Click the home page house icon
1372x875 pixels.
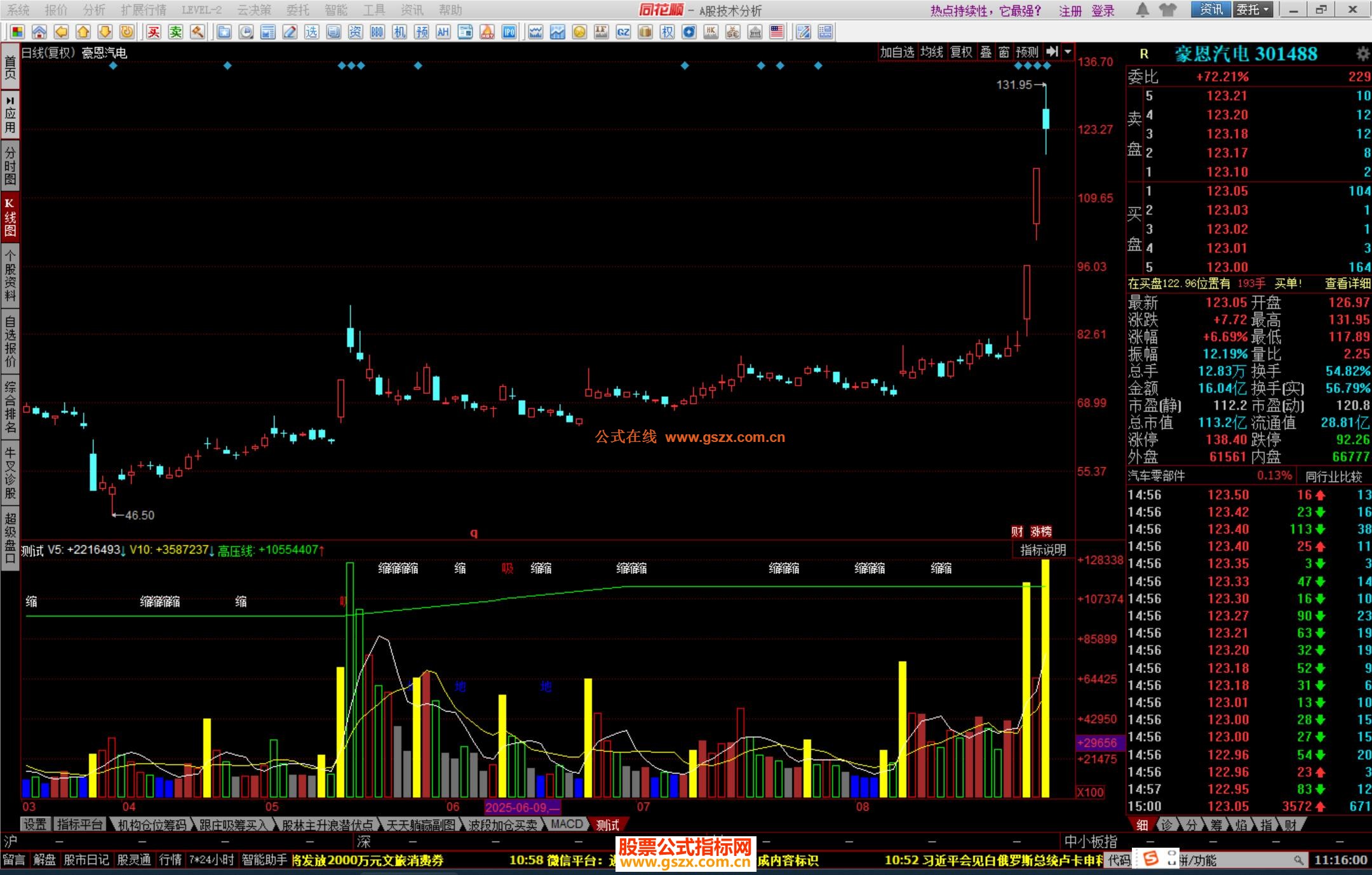tap(39, 32)
